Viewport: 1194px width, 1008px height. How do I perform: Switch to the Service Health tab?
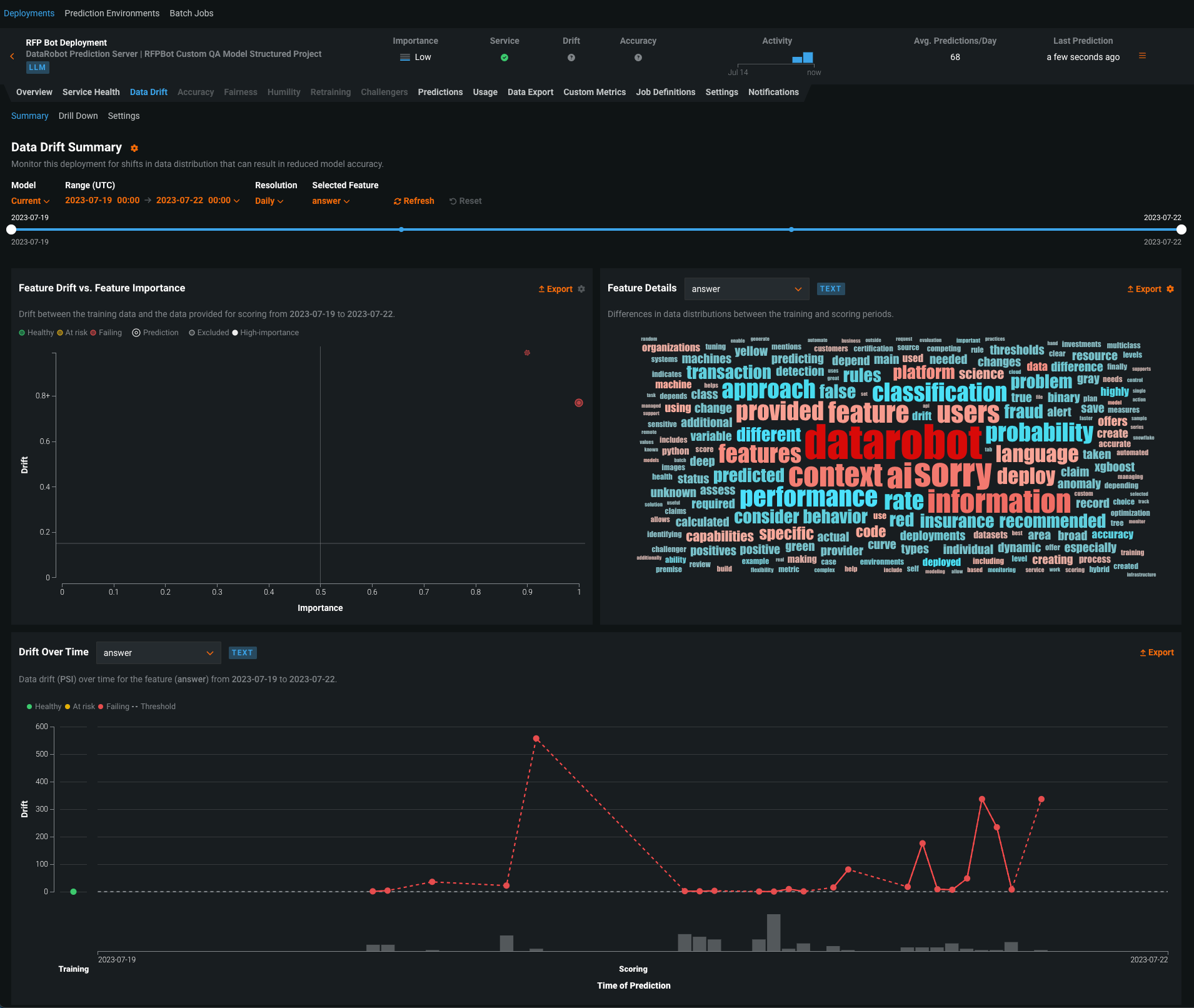pos(91,92)
